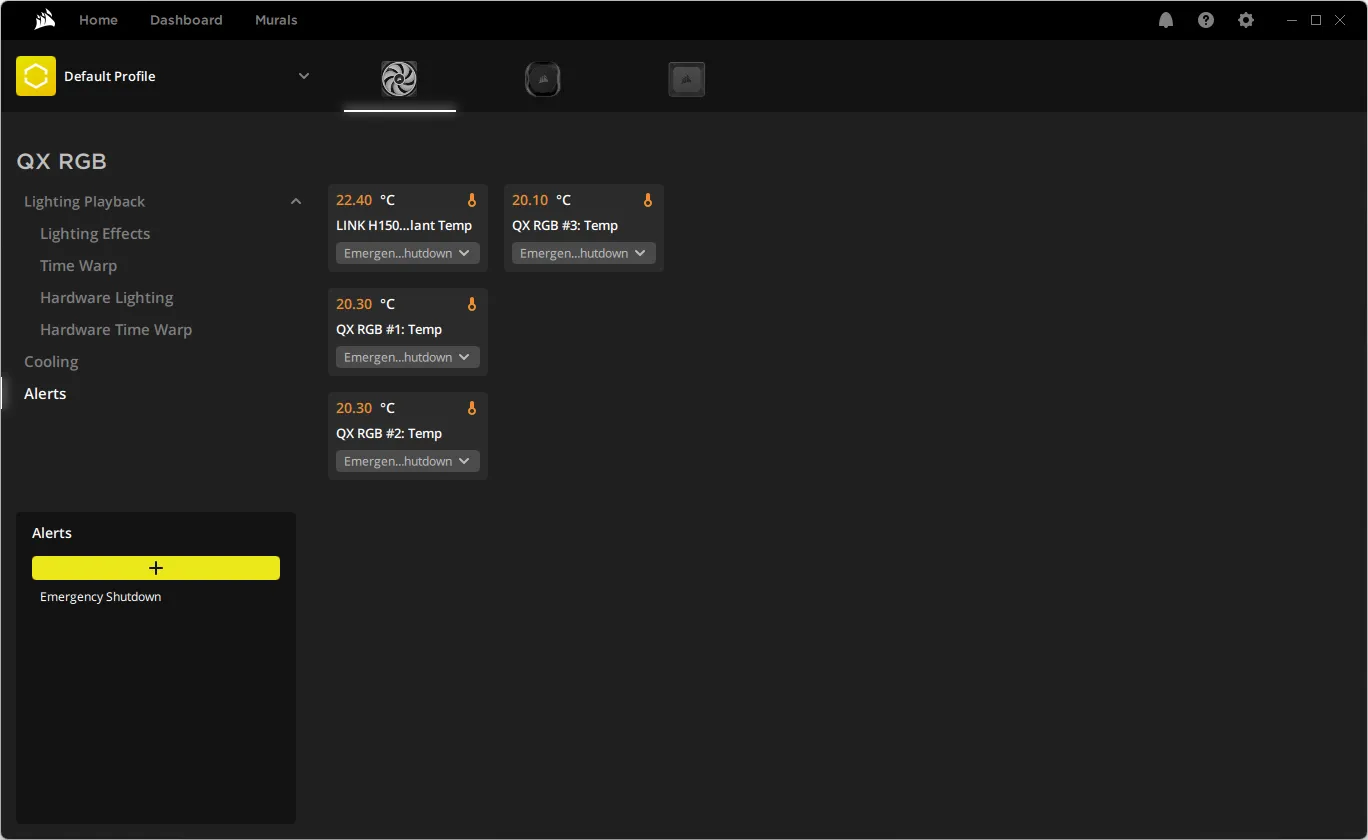Open alert dropdown on QX RGB #3 card

[584, 253]
